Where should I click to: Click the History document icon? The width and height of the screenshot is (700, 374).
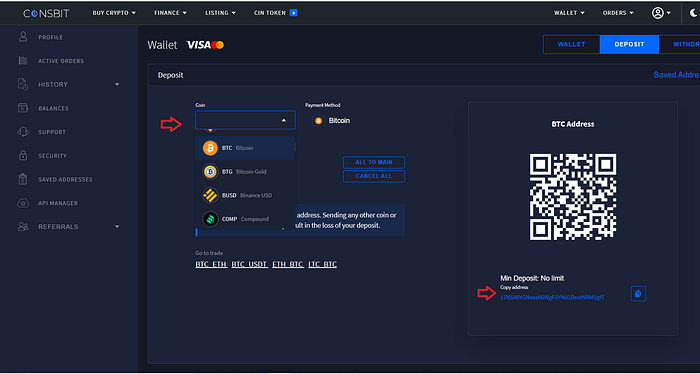23,84
